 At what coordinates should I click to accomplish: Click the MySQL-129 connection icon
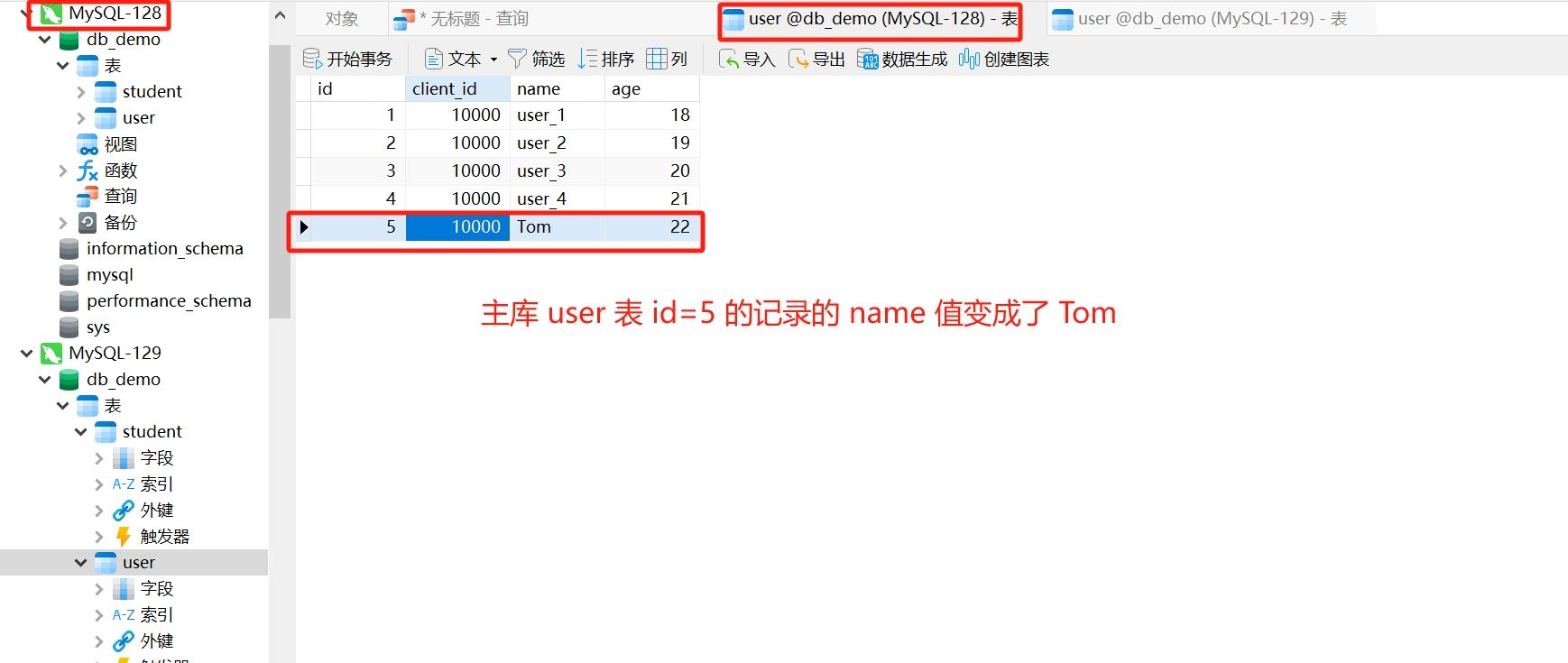51,354
